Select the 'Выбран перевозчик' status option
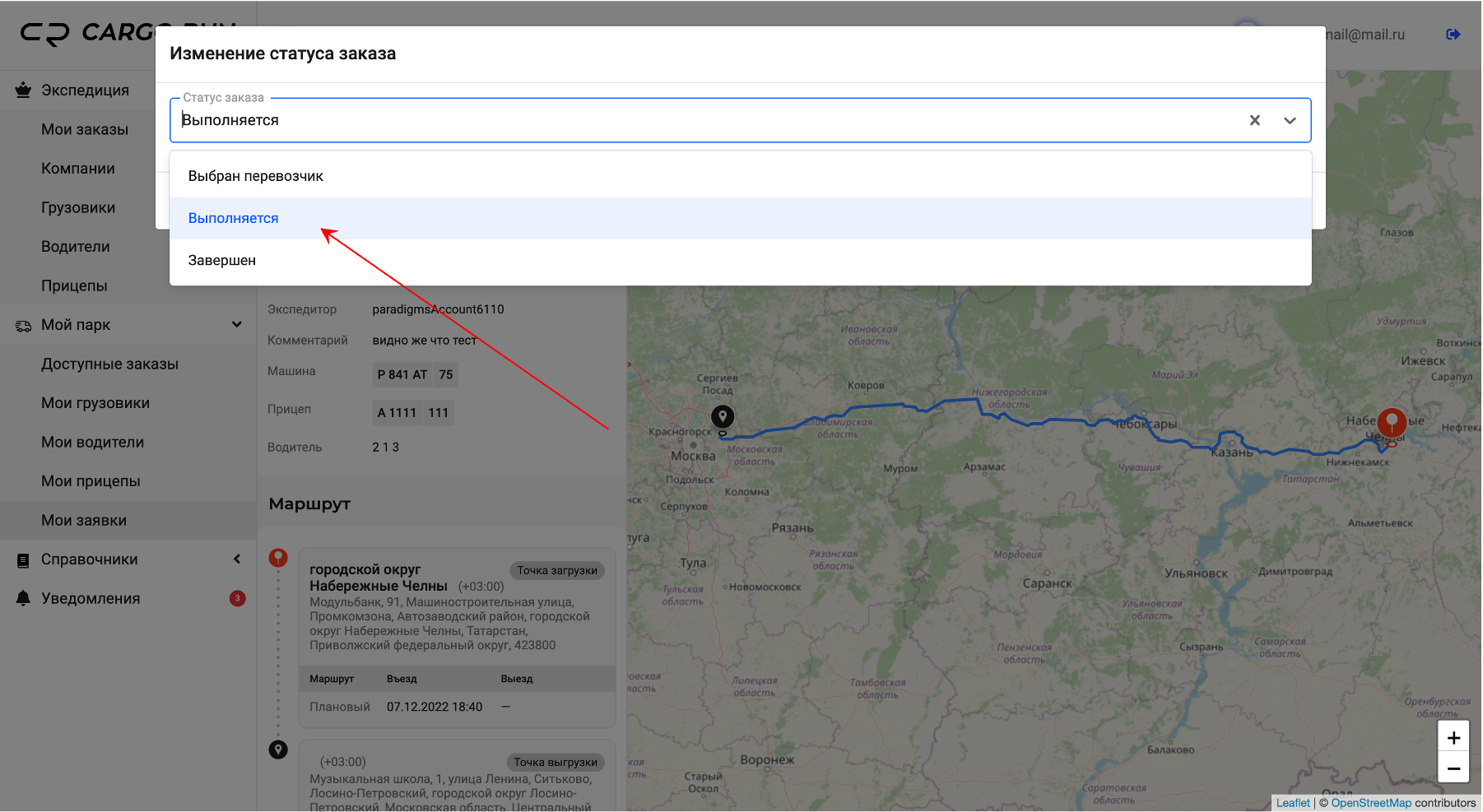 pyautogui.click(x=740, y=176)
